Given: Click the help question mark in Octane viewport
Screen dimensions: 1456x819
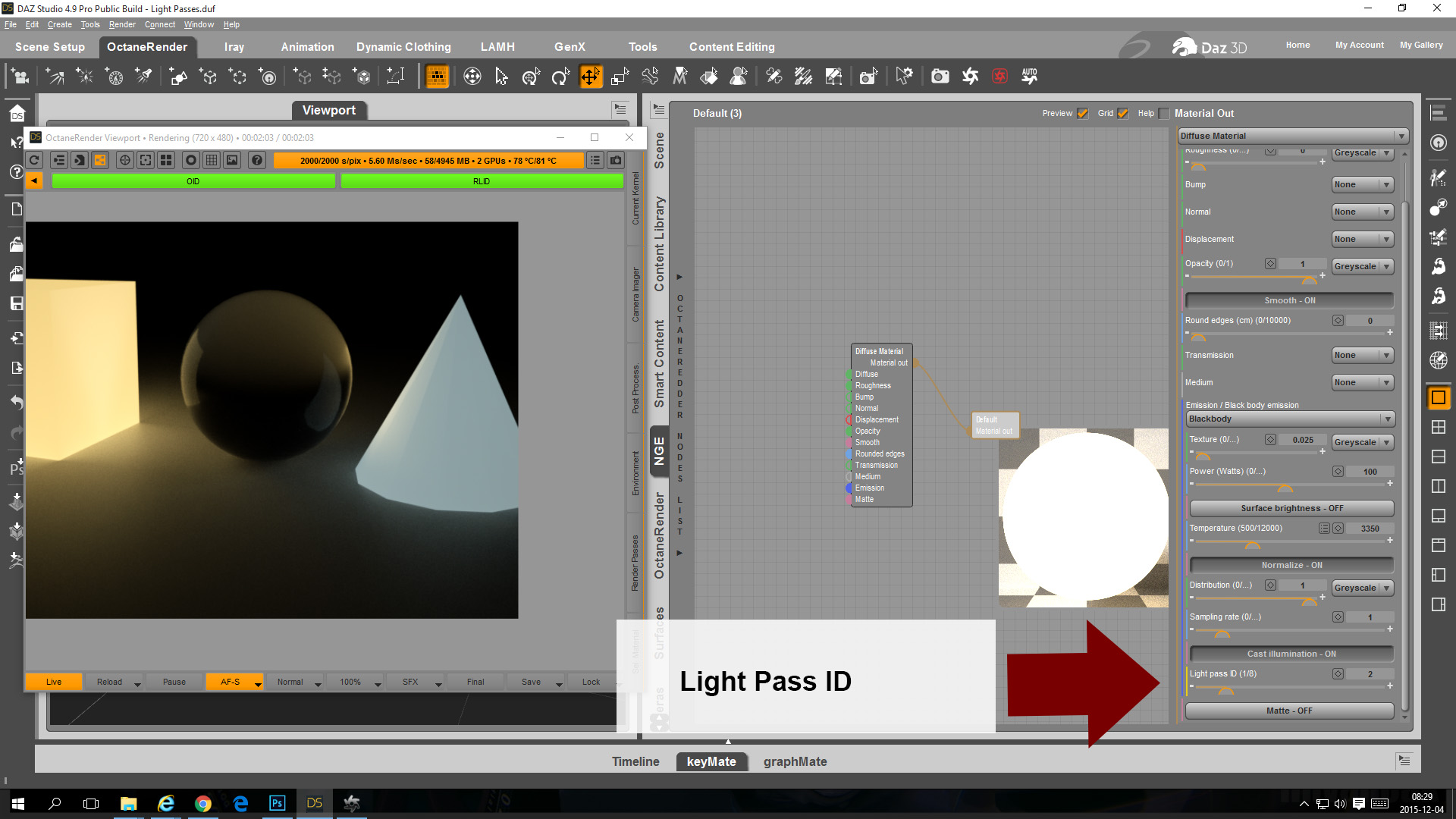Looking at the screenshot, I should pyautogui.click(x=257, y=160).
